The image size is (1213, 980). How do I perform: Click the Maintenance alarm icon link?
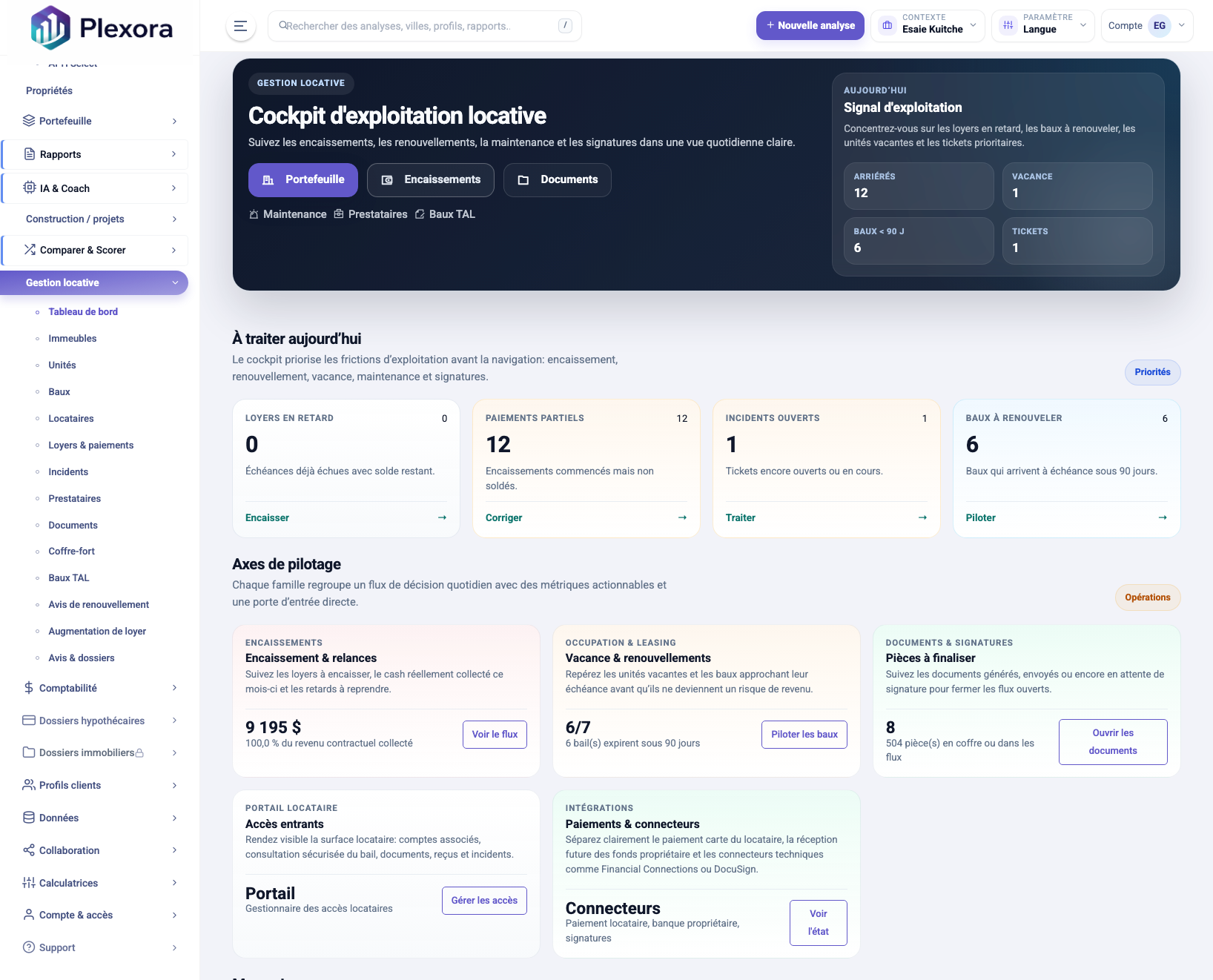pos(254,214)
